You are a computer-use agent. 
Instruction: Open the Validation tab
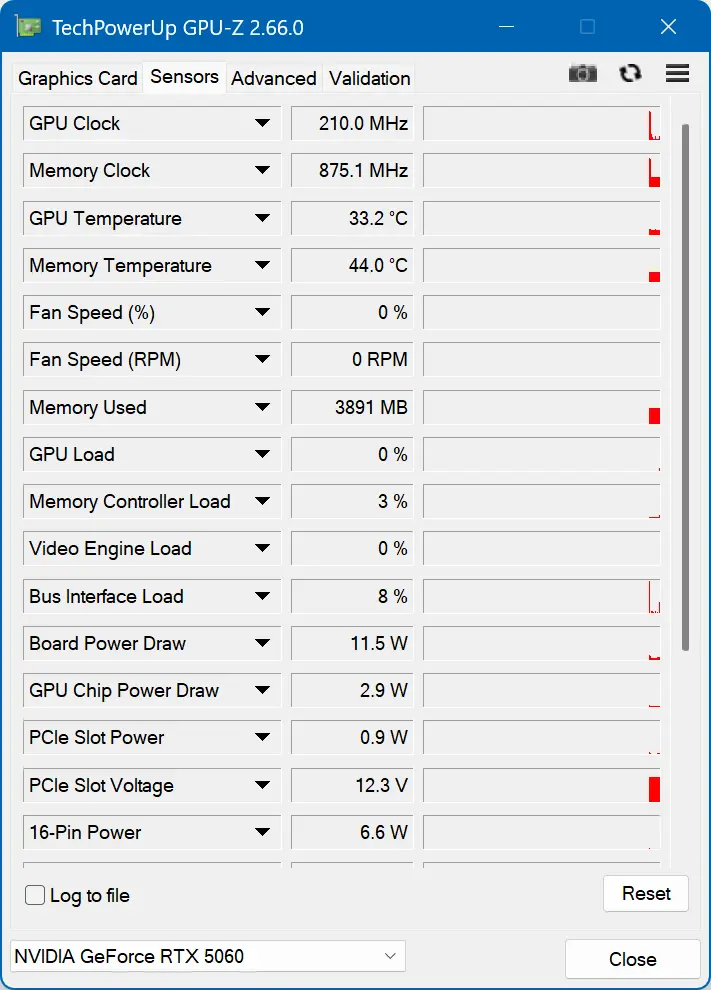[x=369, y=78]
